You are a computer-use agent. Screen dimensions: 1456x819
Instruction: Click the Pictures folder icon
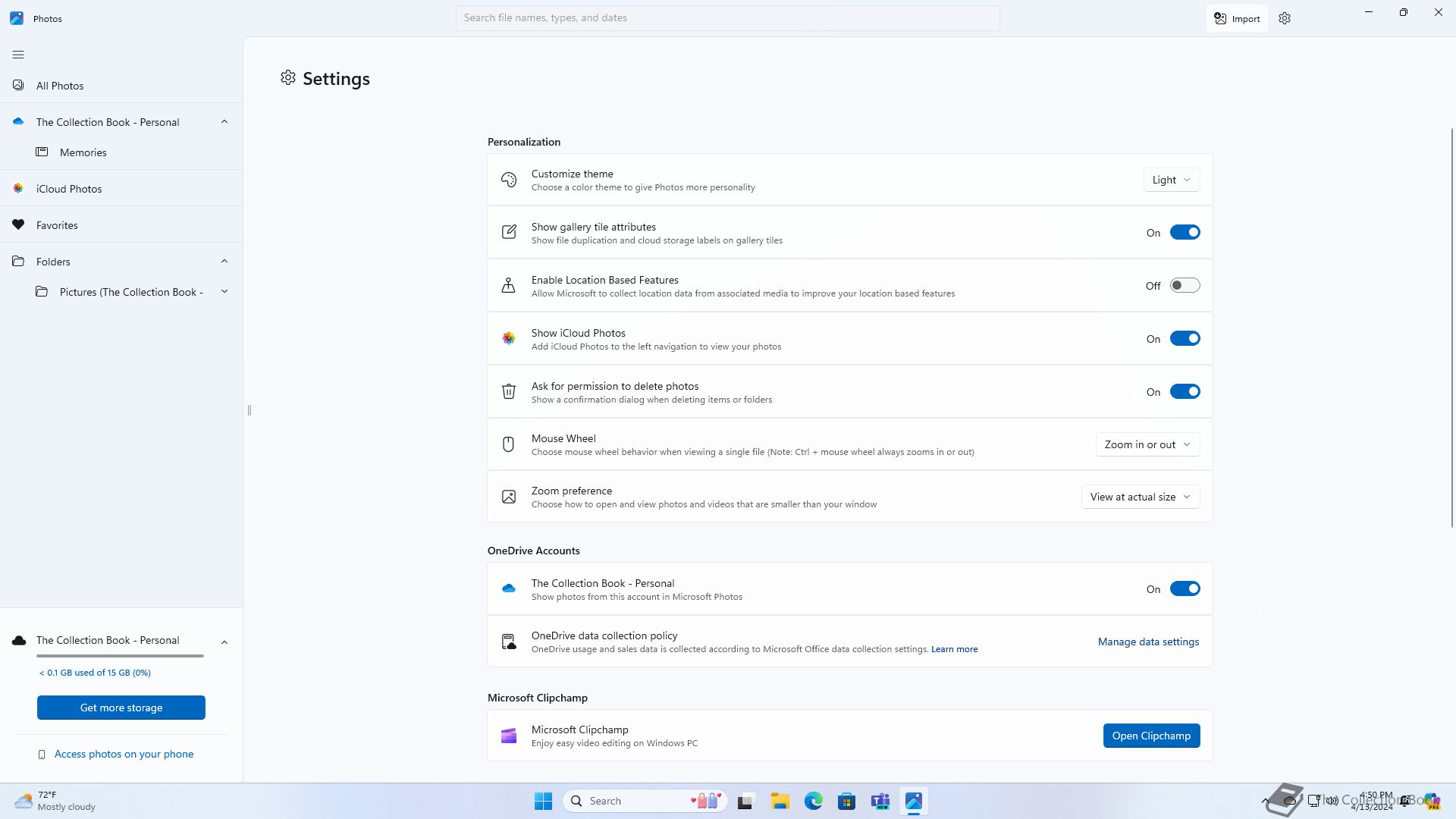pyautogui.click(x=42, y=292)
